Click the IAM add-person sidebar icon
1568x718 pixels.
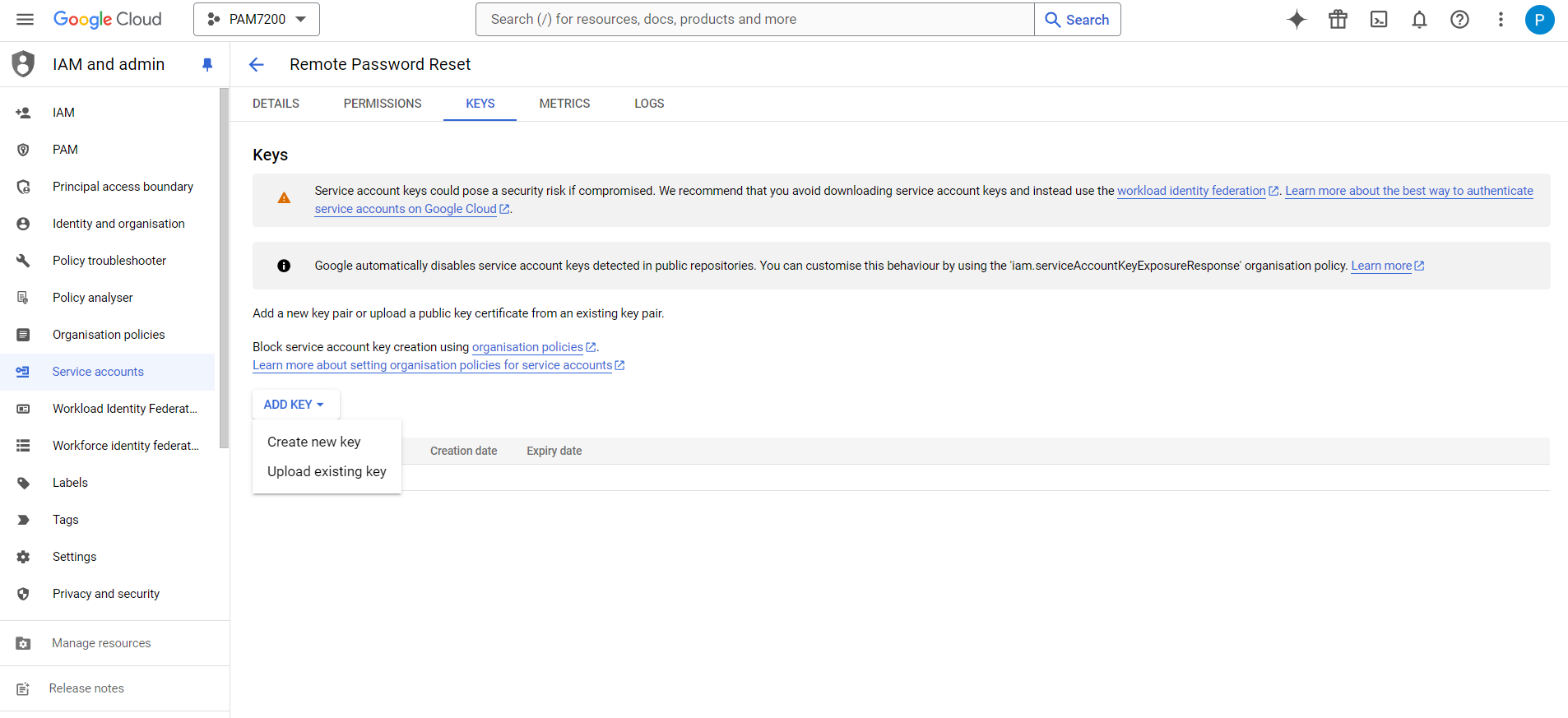click(x=23, y=113)
